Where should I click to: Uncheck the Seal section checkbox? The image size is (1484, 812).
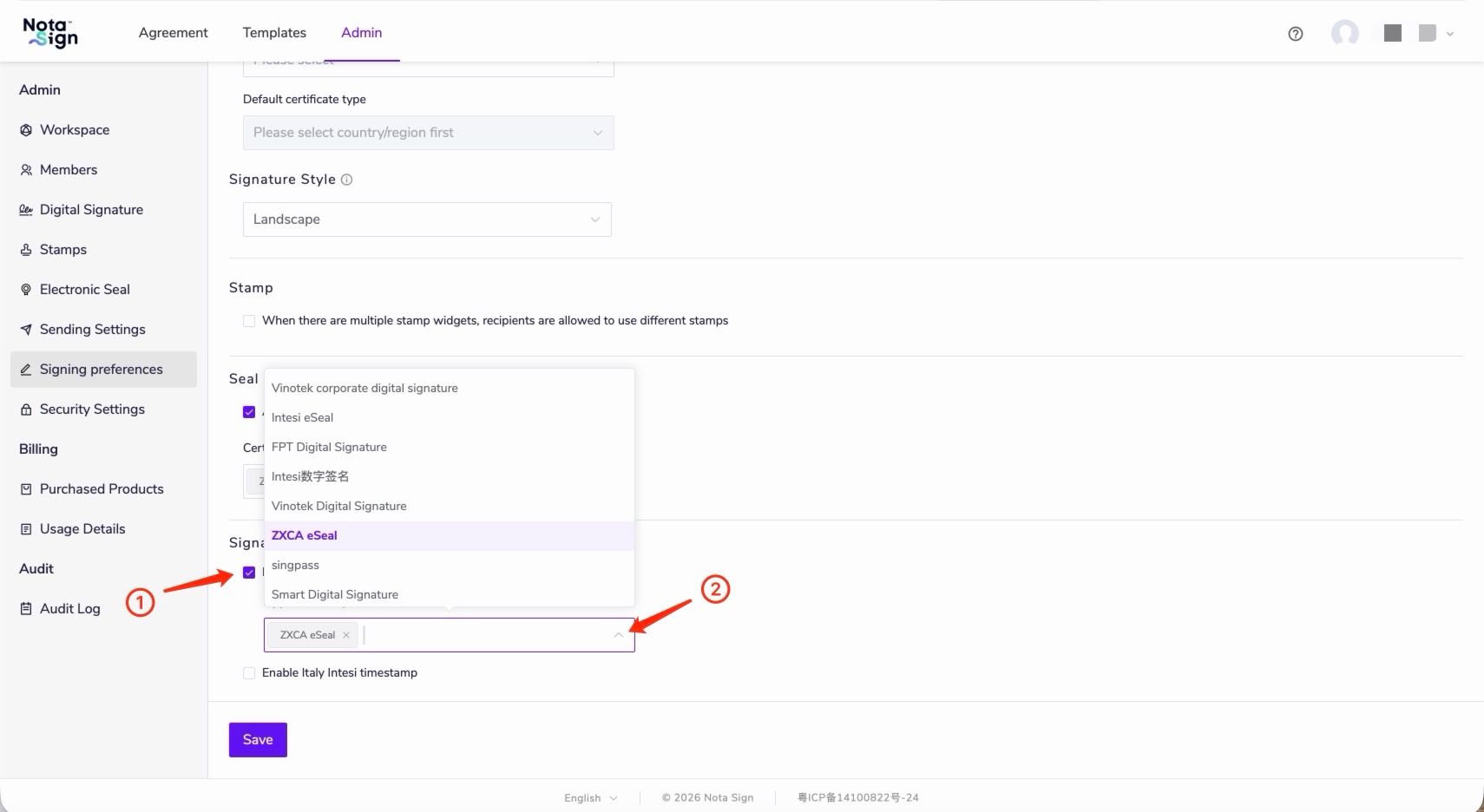click(249, 412)
